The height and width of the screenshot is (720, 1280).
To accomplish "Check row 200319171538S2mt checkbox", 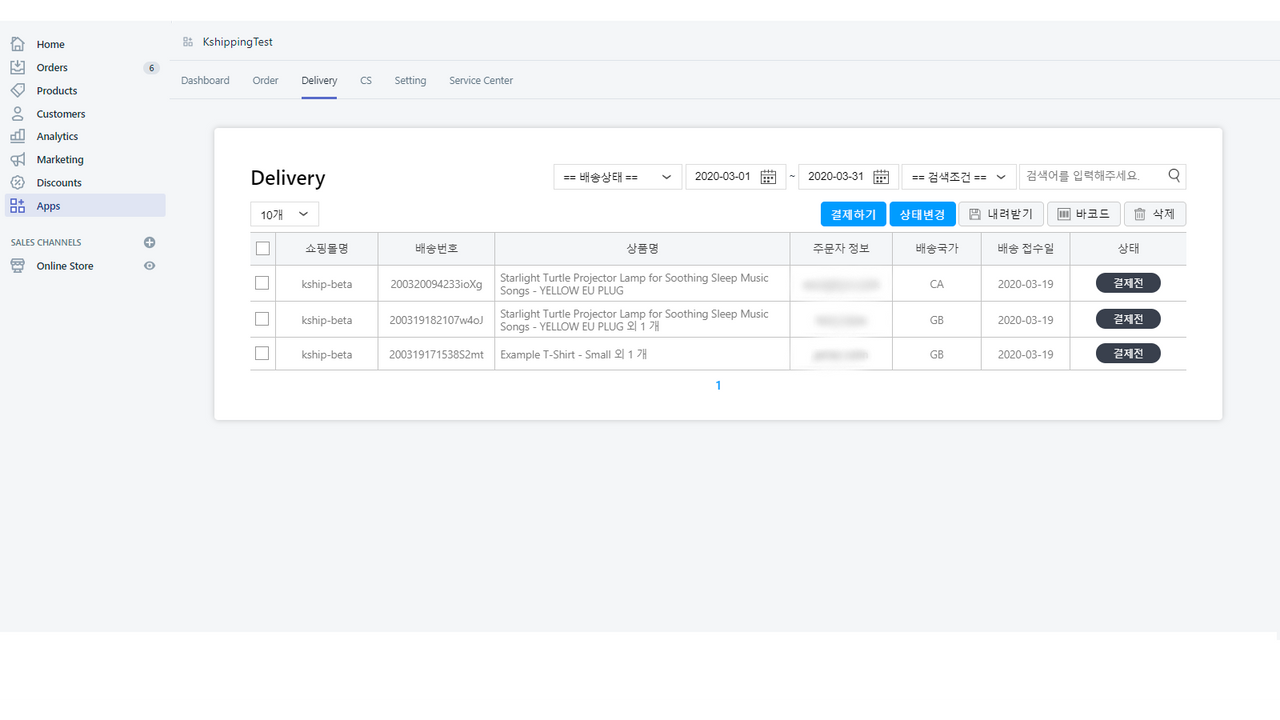I will pyautogui.click(x=262, y=353).
